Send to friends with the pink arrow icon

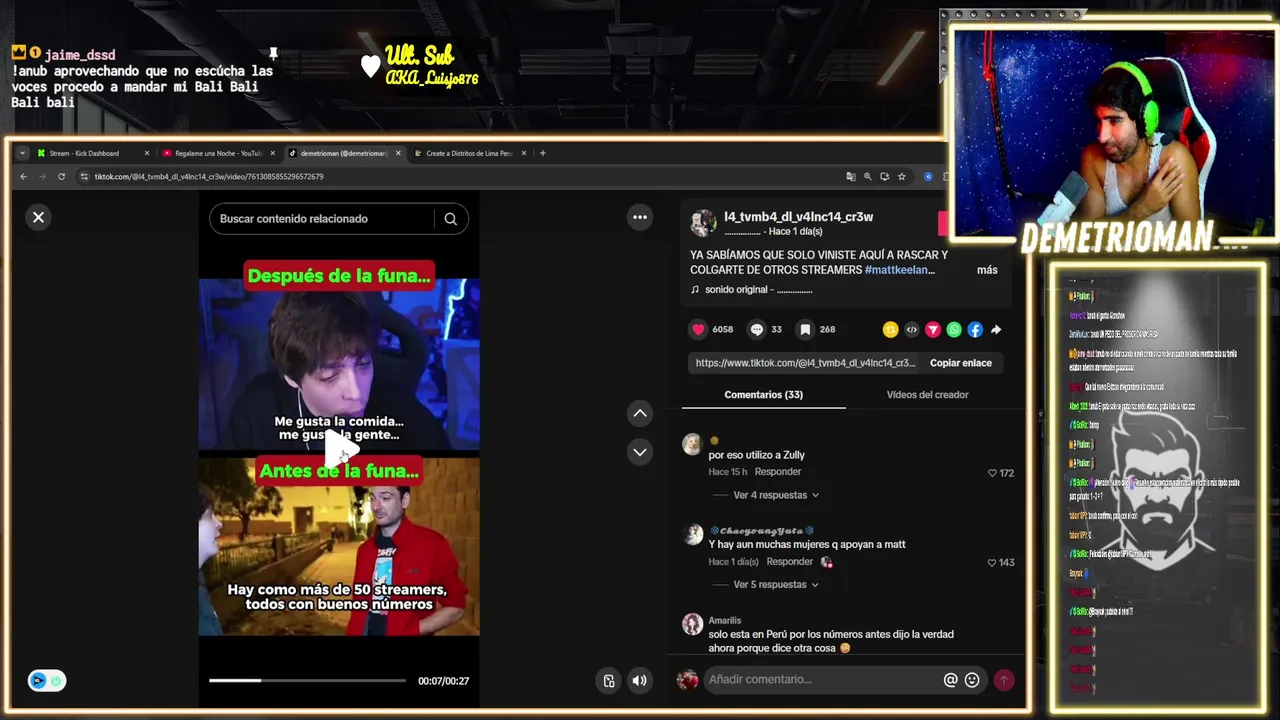[932, 329]
